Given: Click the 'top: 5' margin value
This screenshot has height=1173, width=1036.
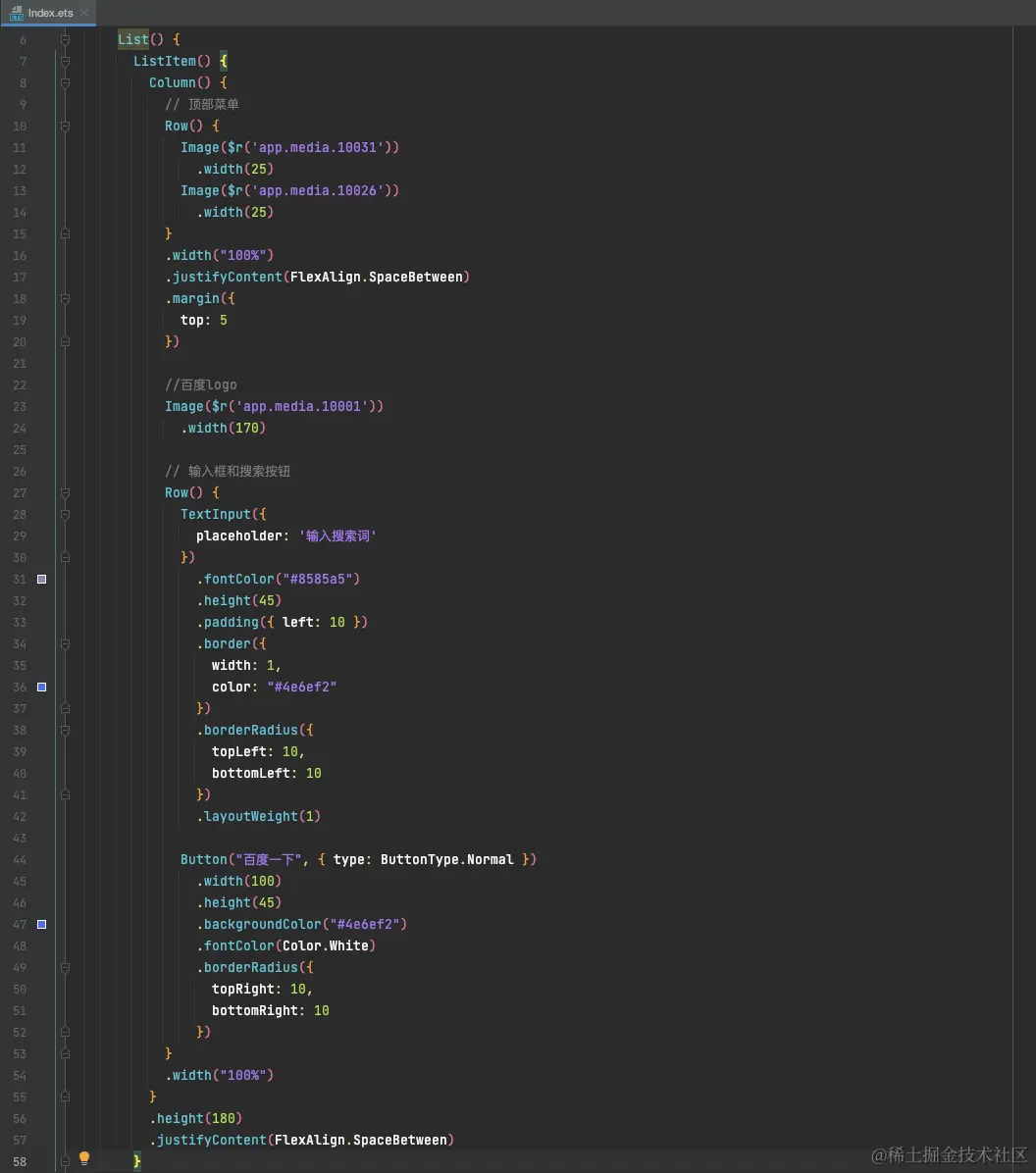Looking at the screenshot, I should point(204,320).
